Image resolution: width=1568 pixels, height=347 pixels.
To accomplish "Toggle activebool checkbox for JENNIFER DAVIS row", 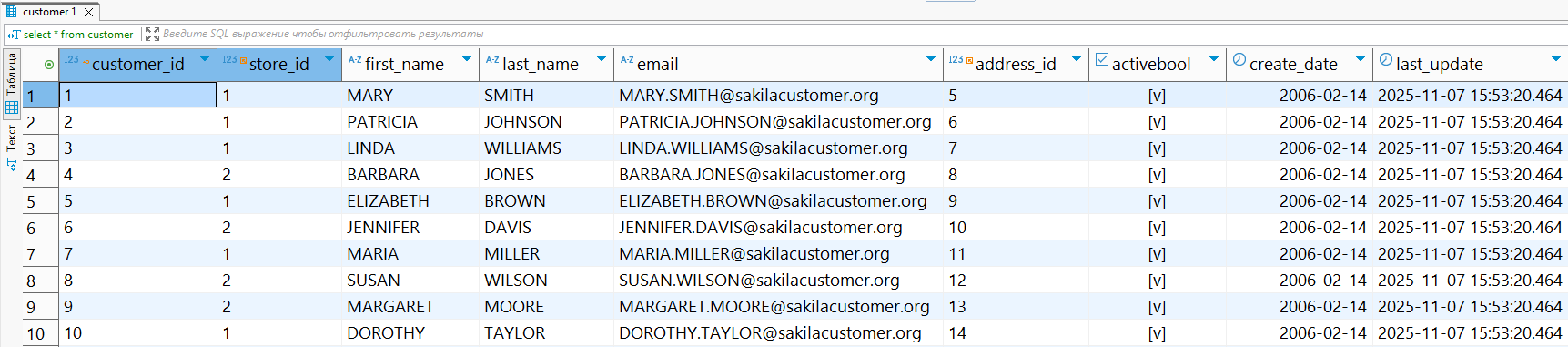I will click(1157, 228).
